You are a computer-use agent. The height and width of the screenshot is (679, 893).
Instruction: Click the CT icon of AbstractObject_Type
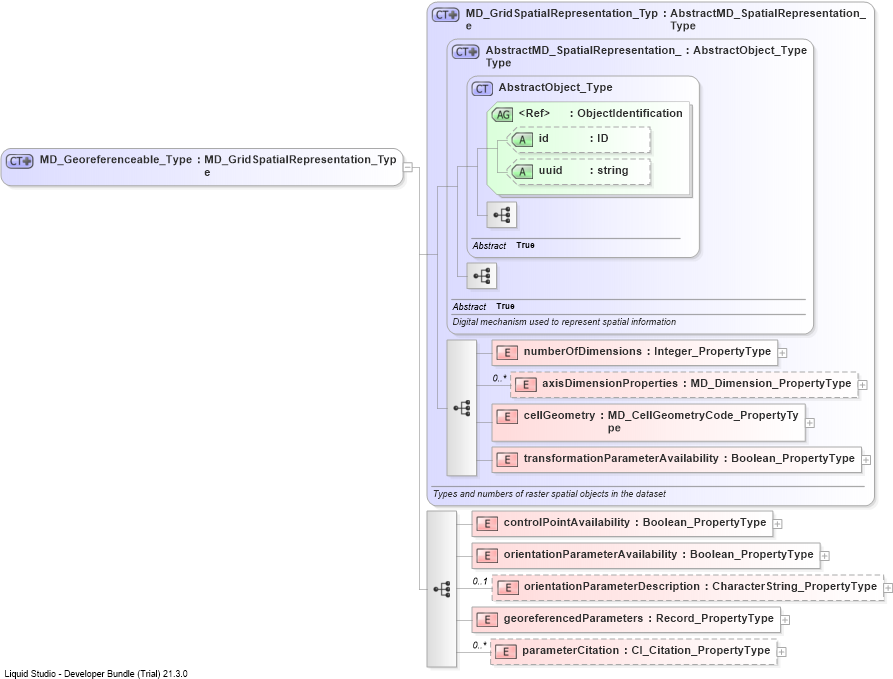[x=482, y=89]
